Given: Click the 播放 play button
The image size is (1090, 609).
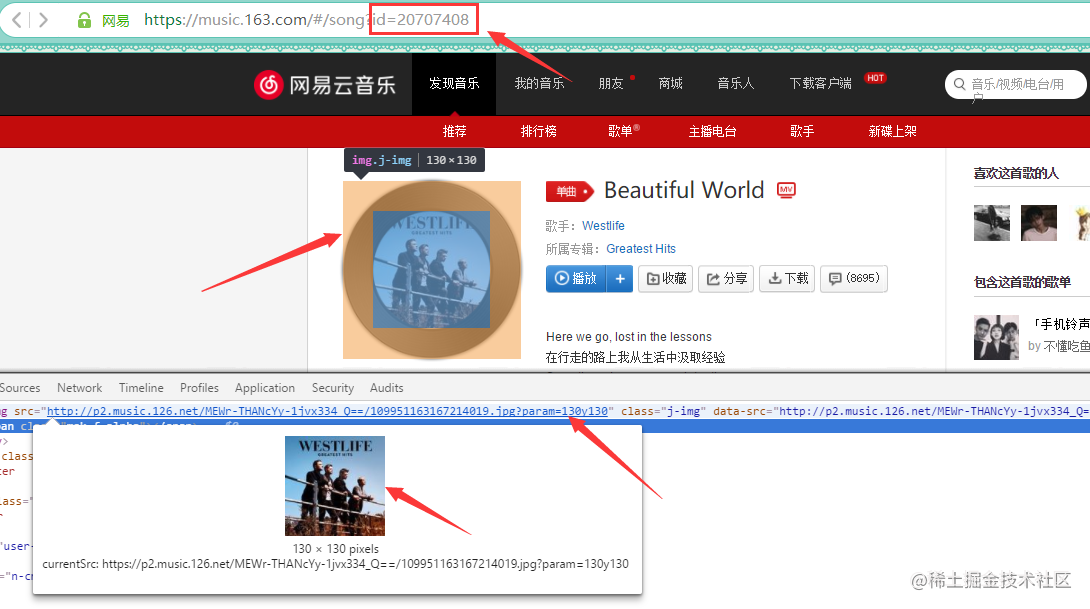Looking at the screenshot, I should click(x=576, y=279).
